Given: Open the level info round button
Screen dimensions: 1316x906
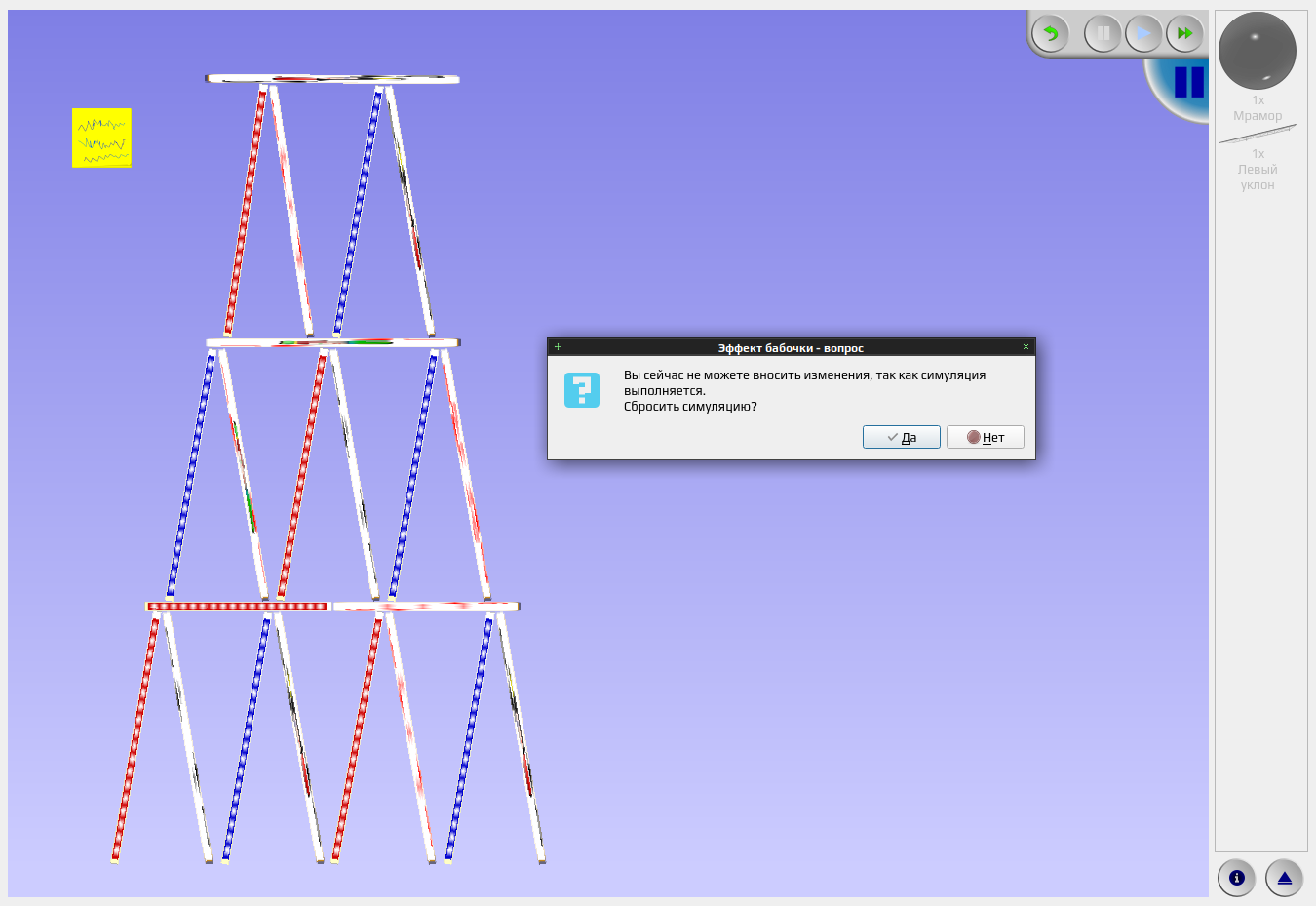Looking at the screenshot, I should coord(1237,878).
